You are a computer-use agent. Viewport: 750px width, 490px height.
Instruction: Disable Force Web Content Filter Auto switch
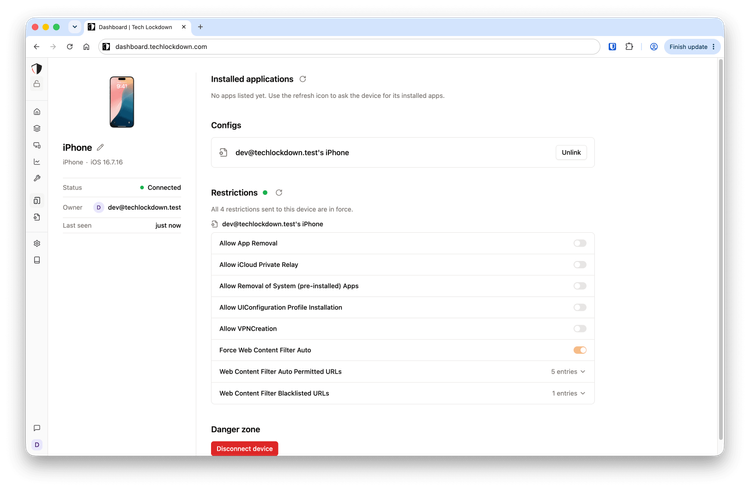coord(580,350)
